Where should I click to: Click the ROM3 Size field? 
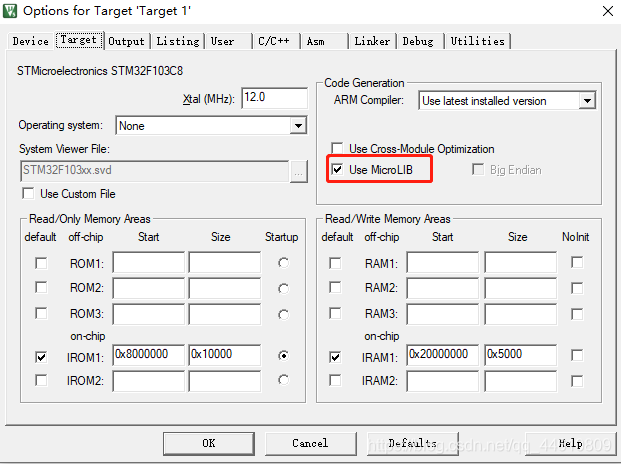click(225, 314)
